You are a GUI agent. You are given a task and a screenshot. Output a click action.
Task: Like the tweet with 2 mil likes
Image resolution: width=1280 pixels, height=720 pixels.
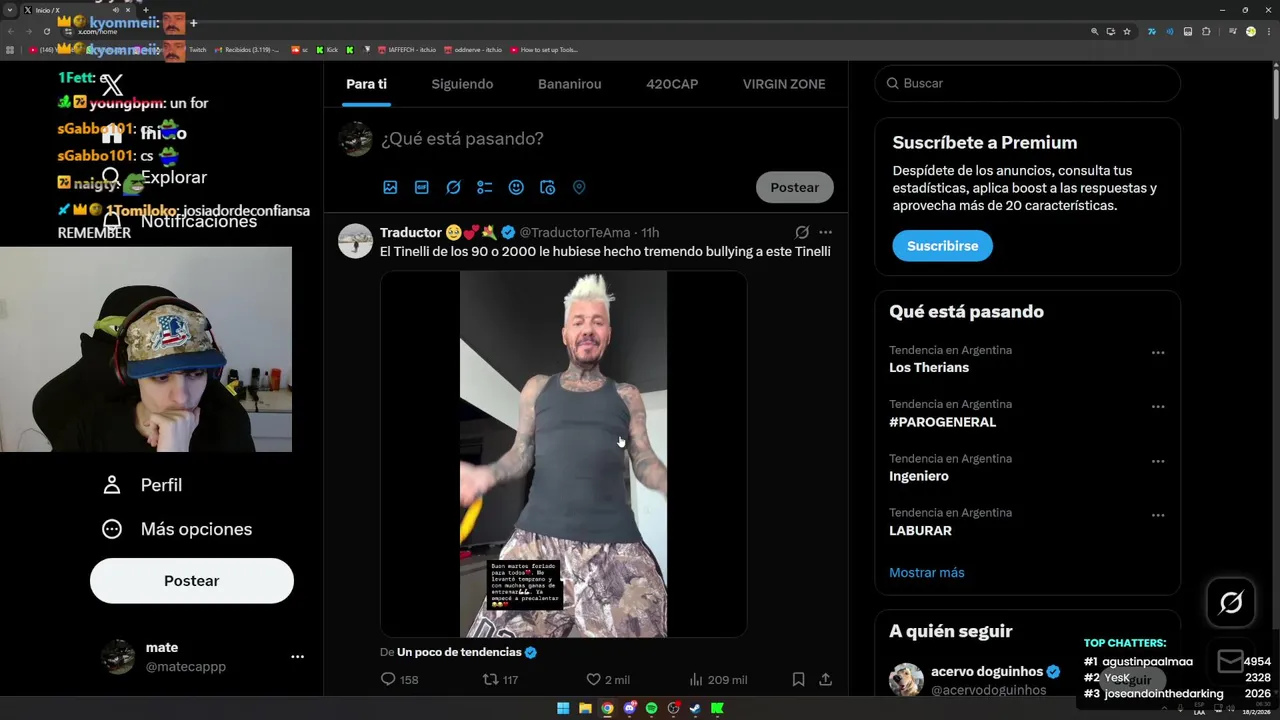click(608, 679)
